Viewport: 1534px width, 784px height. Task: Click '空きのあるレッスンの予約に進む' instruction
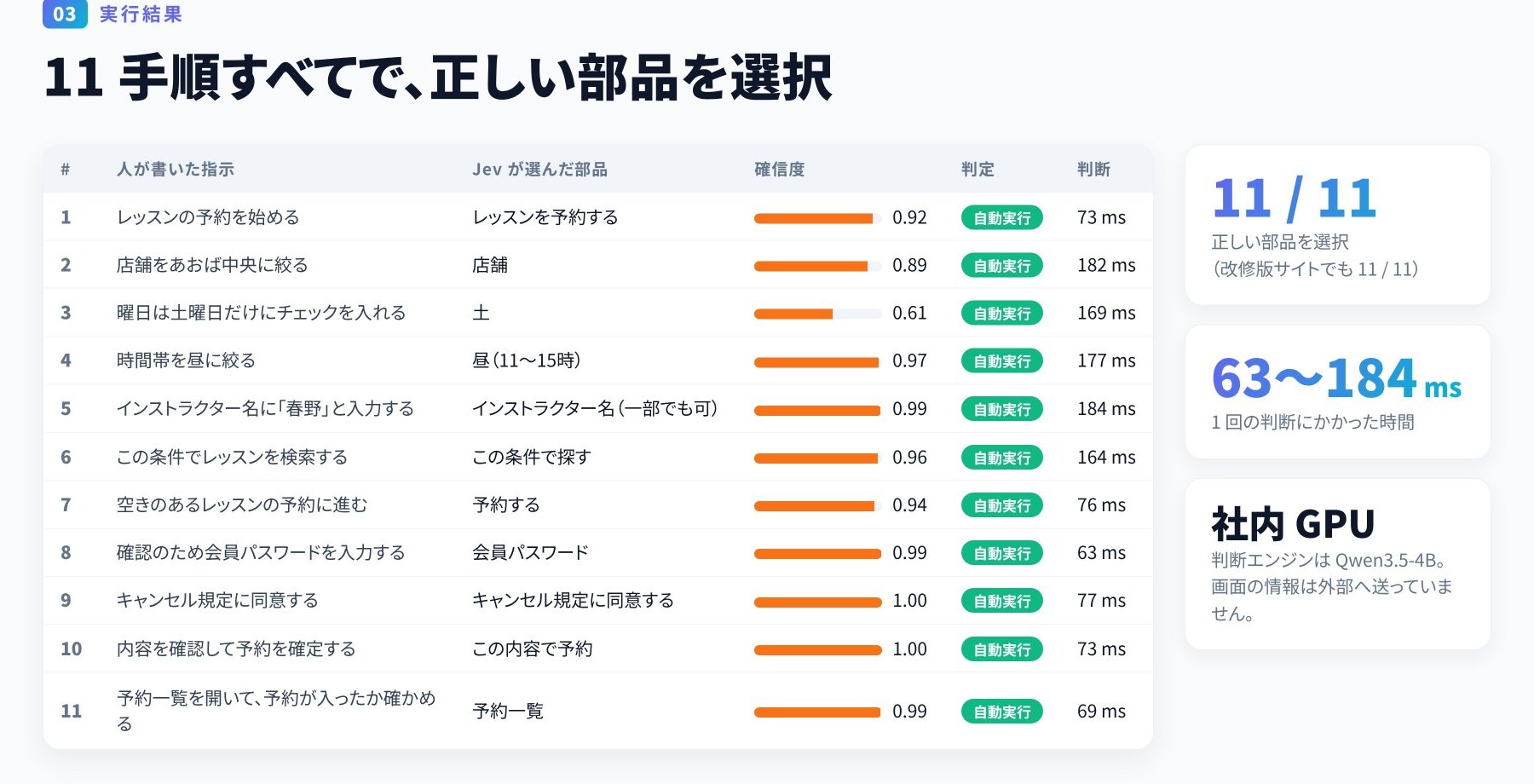[x=242, y=504]
